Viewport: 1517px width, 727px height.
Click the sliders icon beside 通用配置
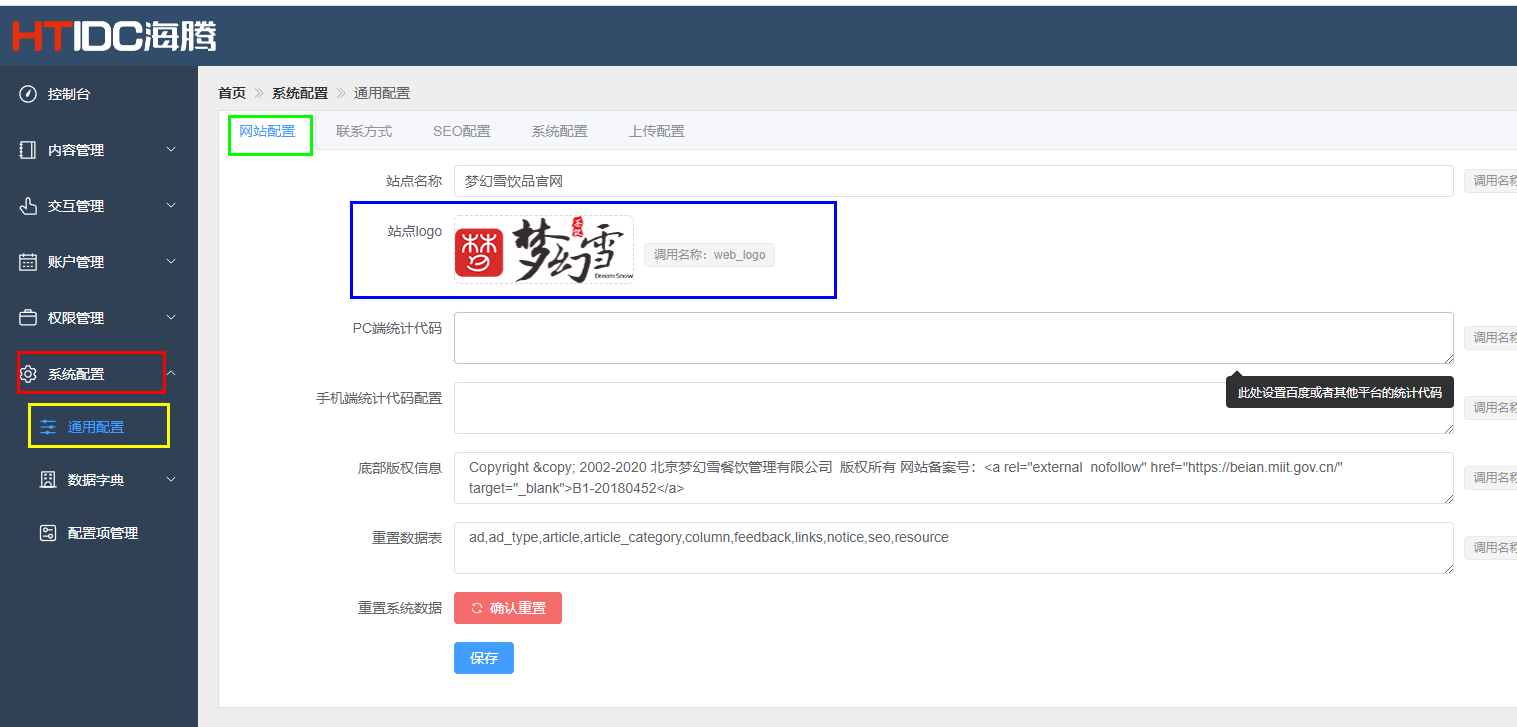coord(48,427)
